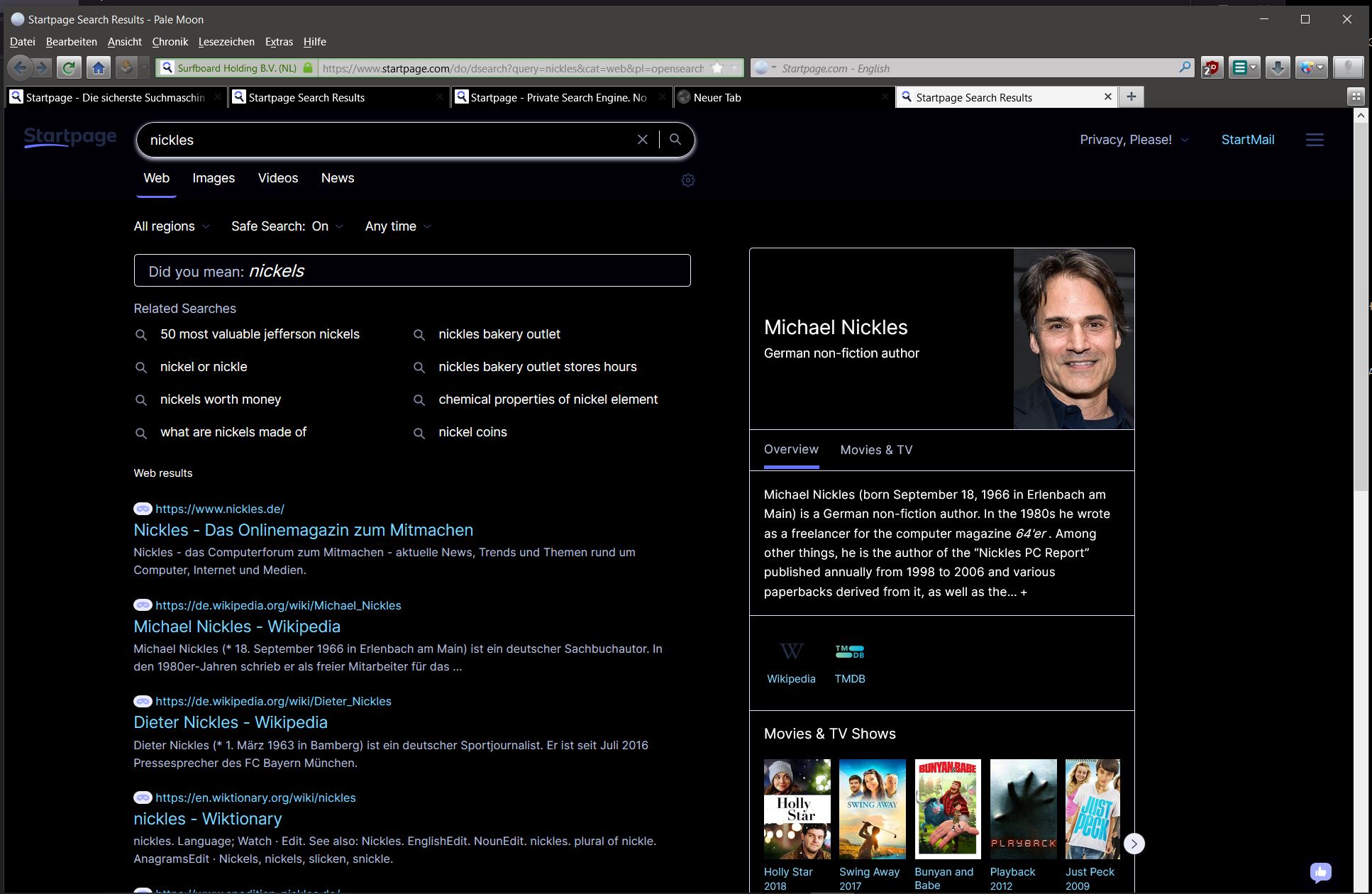Open the Dieter Nickles - Wikipedia result
The height and width of the screenshot is (894, 1372).
[231, 722]
